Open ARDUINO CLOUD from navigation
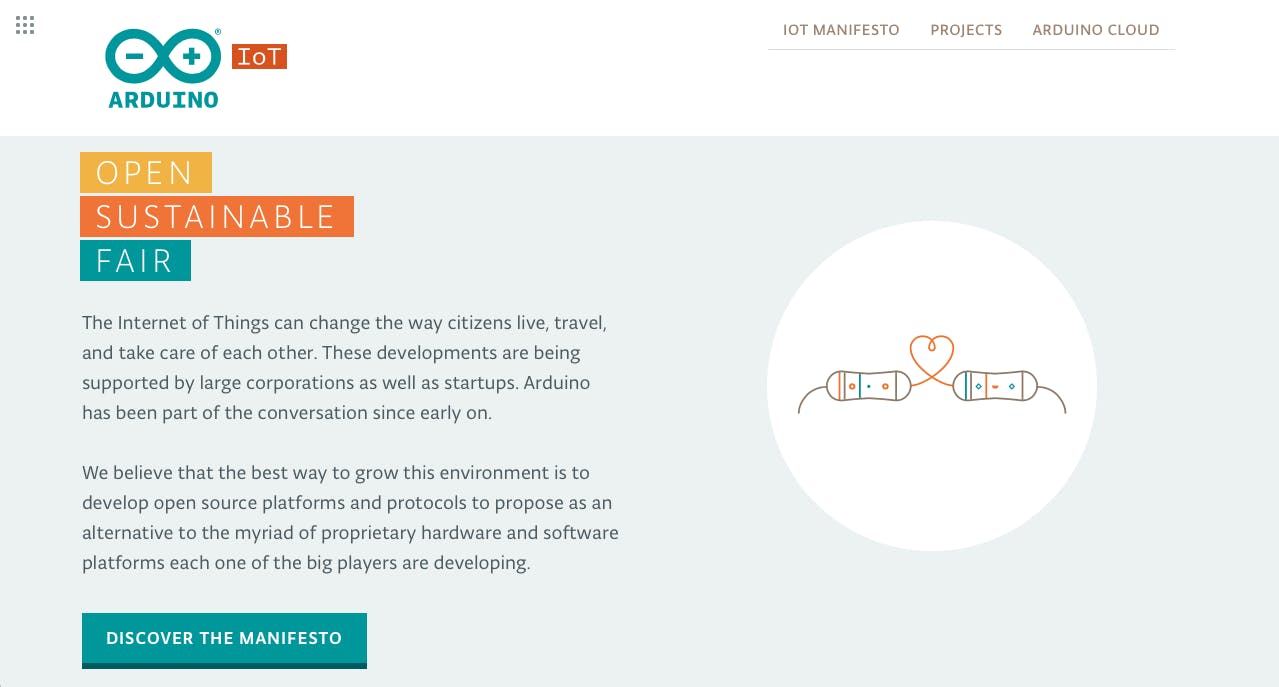The width and height of the screenshot is (1279, 687). (1096, 30)
